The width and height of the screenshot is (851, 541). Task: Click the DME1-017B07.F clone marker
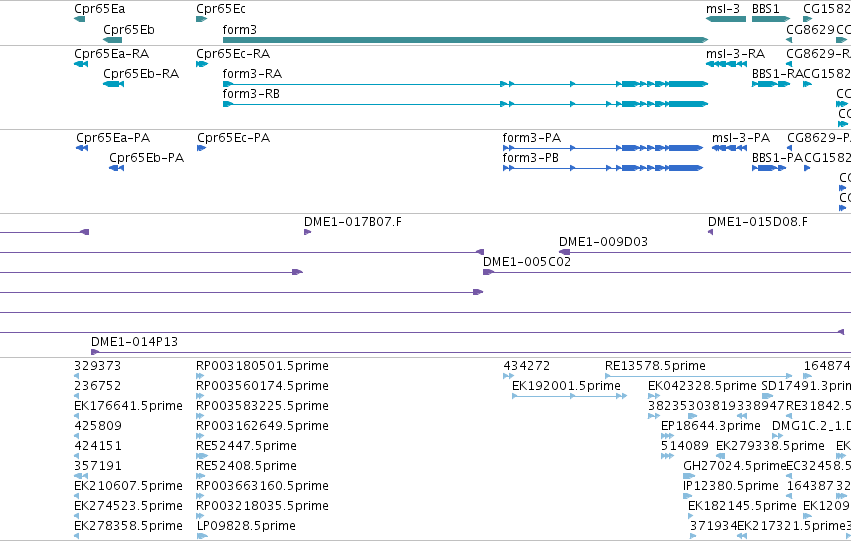(307, 232)
